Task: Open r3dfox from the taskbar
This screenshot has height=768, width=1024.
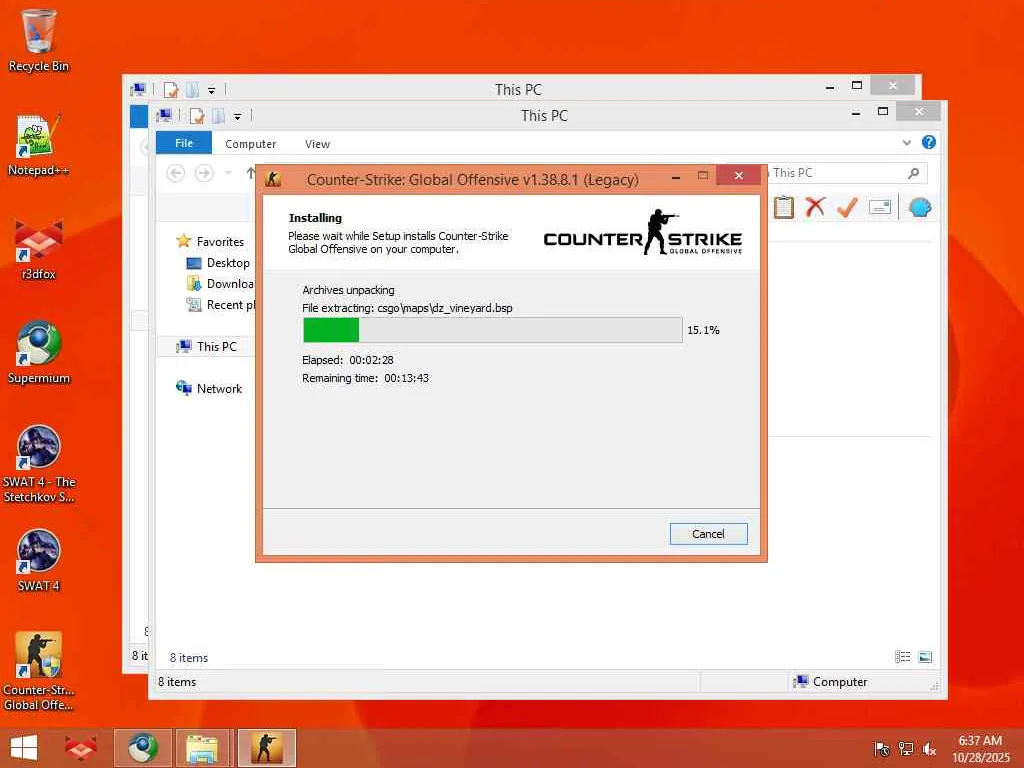Action: tap(80, 748)
